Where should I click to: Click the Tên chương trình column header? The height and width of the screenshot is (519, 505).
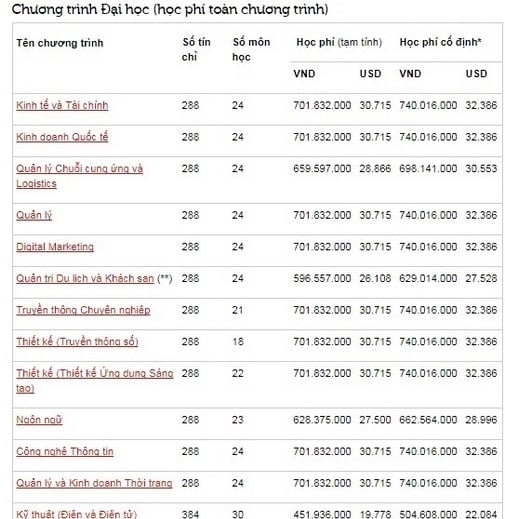click(60, 43)
